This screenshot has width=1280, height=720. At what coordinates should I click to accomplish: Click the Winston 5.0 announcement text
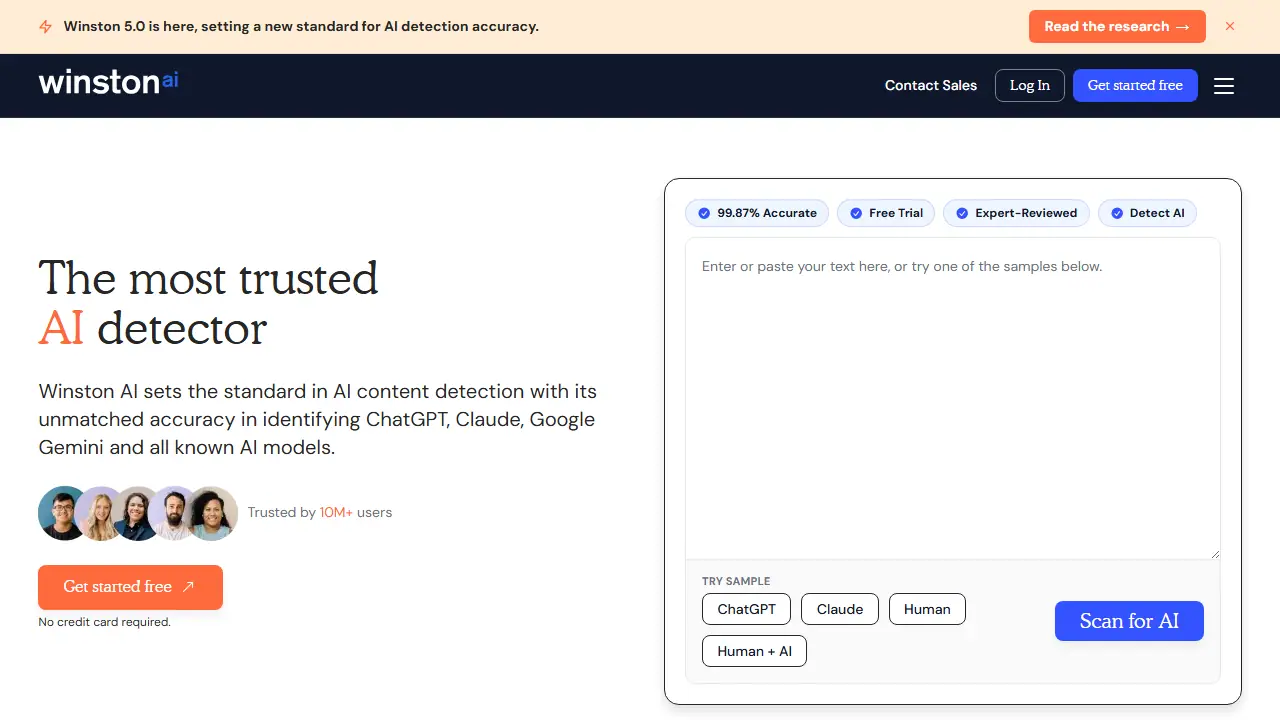[301, 27]
